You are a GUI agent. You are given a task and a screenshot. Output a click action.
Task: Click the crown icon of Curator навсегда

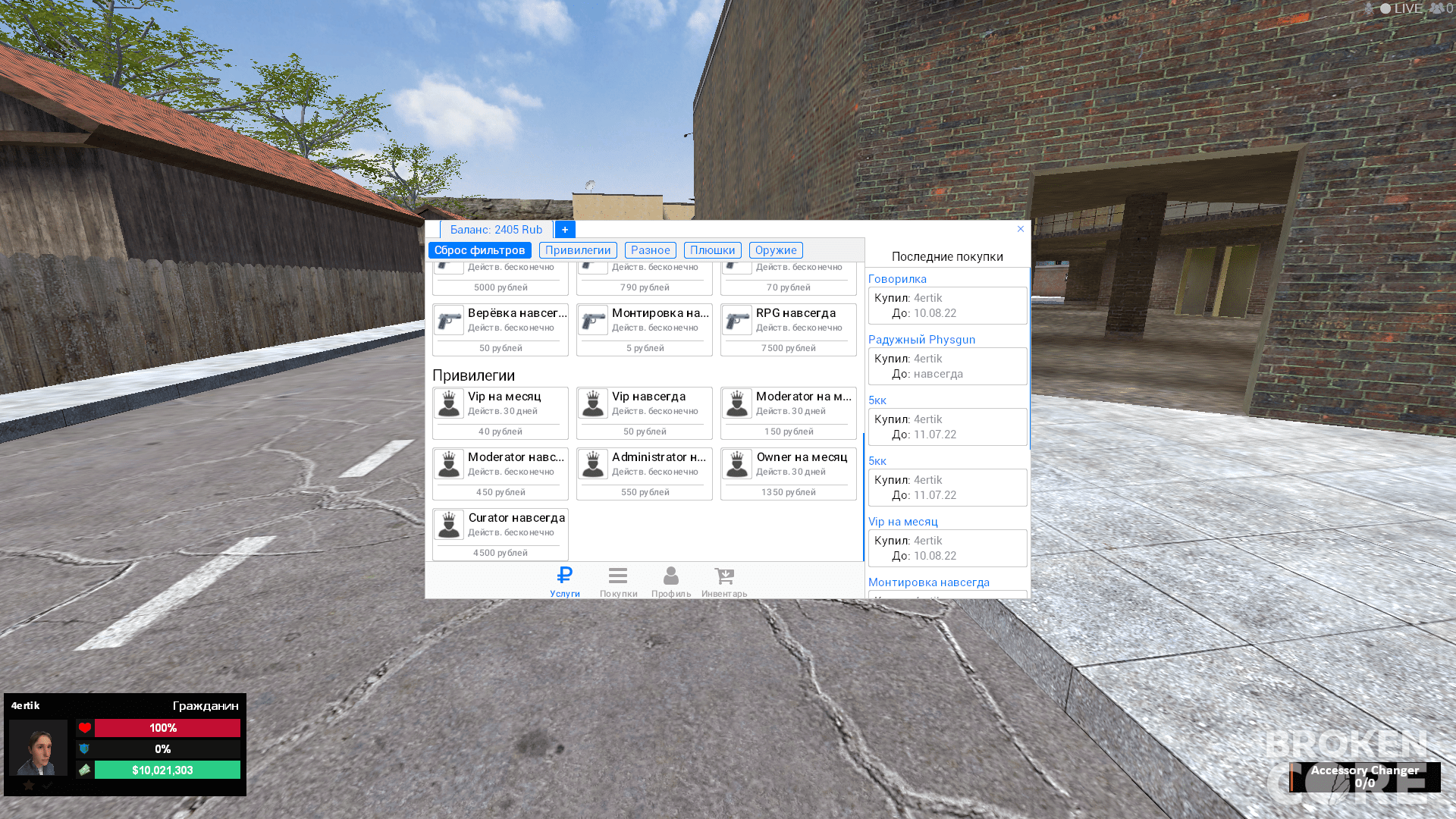[449, 525]
